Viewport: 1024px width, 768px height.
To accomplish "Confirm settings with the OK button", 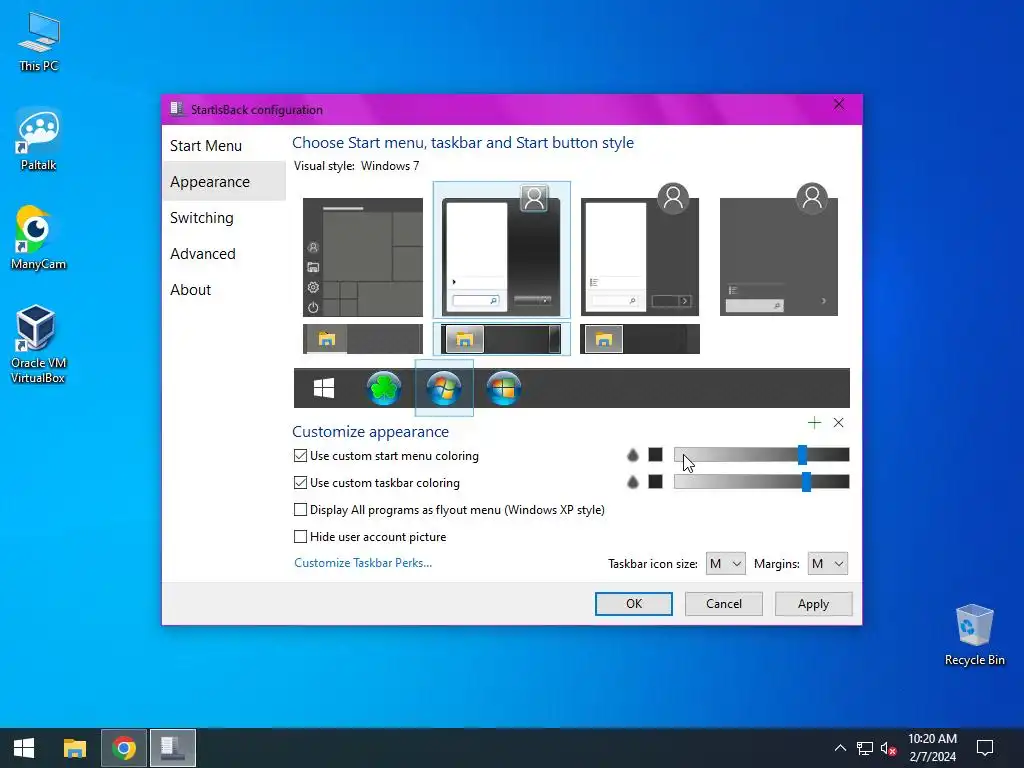I will point(633,604).
